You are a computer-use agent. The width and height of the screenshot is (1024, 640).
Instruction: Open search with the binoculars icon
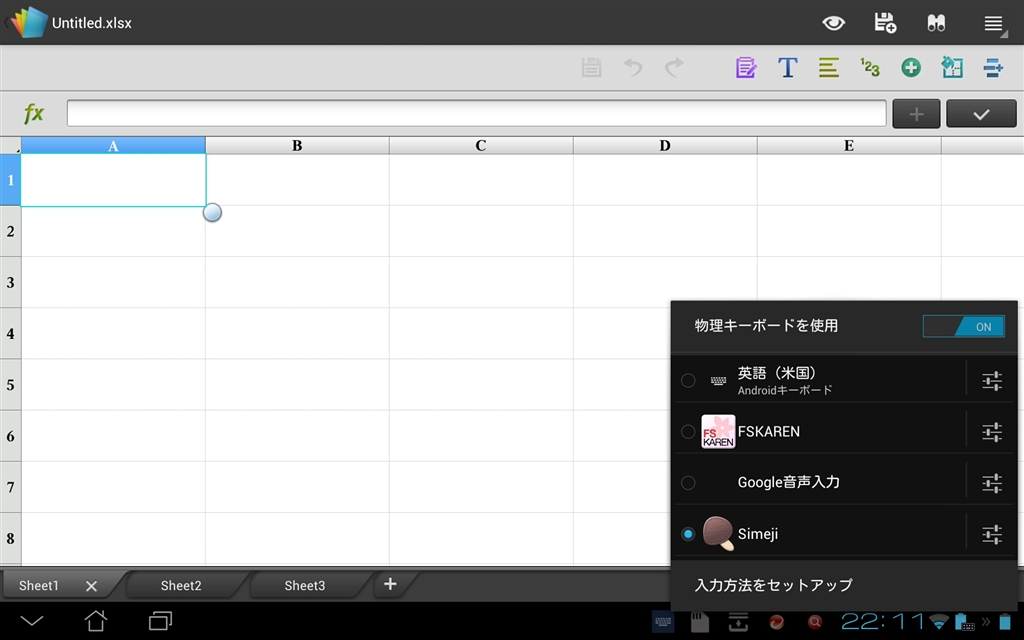(936, 23)
